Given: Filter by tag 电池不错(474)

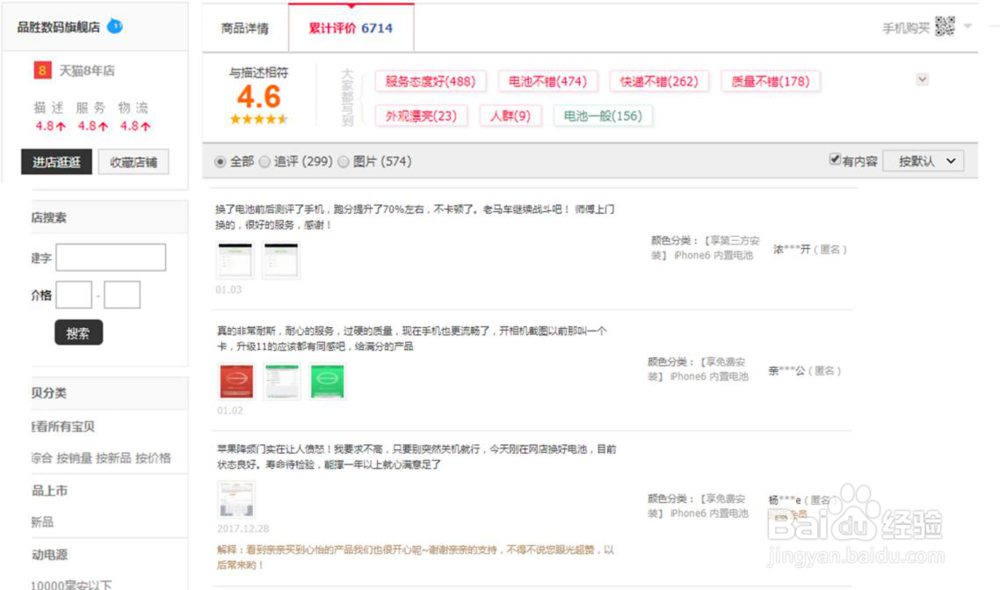Looking at the screenshot, I should [x=547, y=82].
